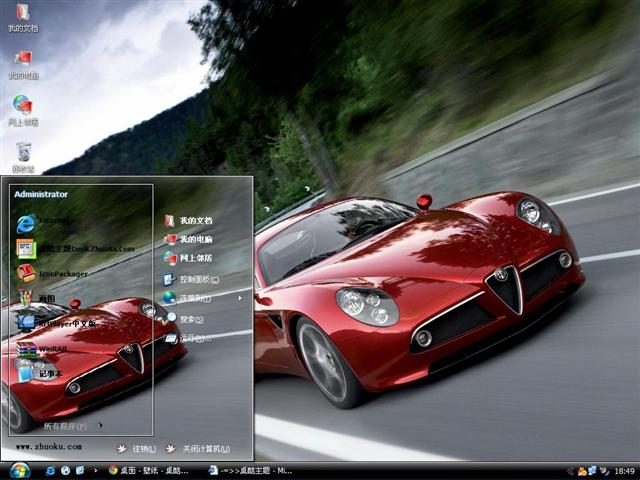This screenshot has height=480, width=640.
Task: Click the system clock showing 18:49
Action: [x=624, y=470]
